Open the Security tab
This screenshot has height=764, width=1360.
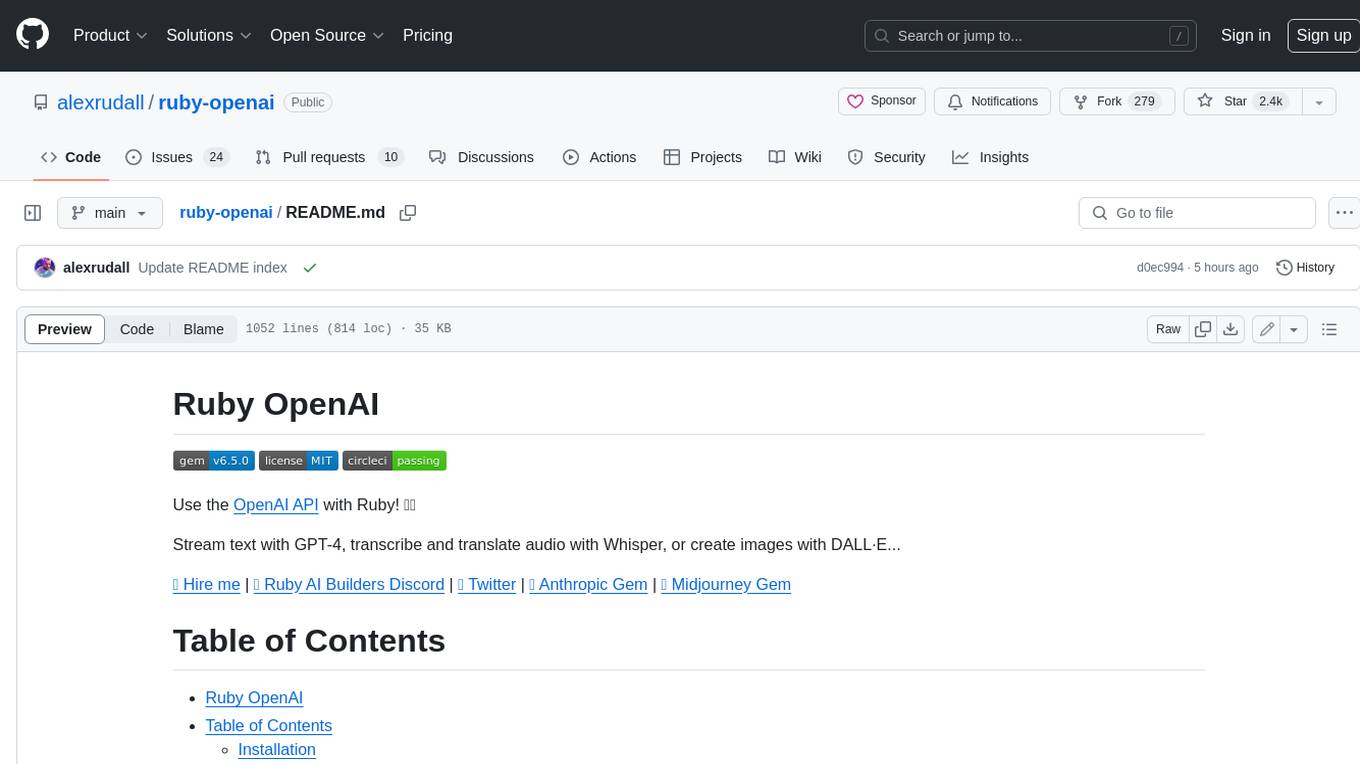pos(886,157)
